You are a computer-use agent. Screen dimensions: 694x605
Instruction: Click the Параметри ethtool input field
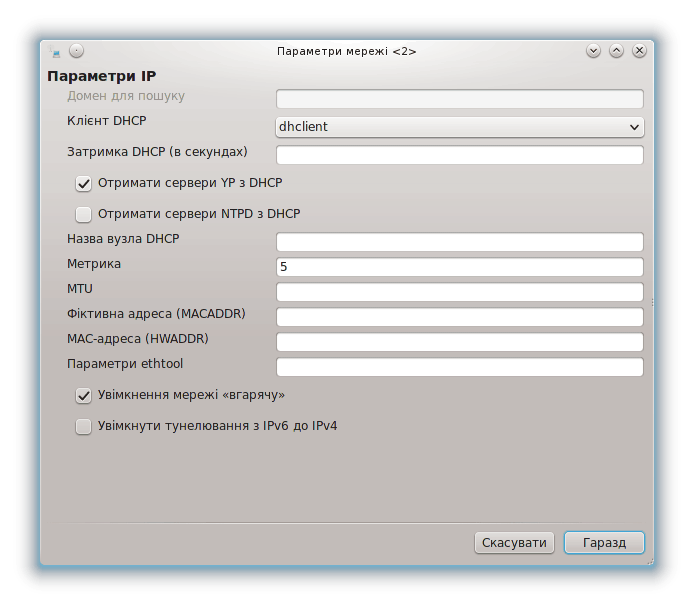pos(459,367)
